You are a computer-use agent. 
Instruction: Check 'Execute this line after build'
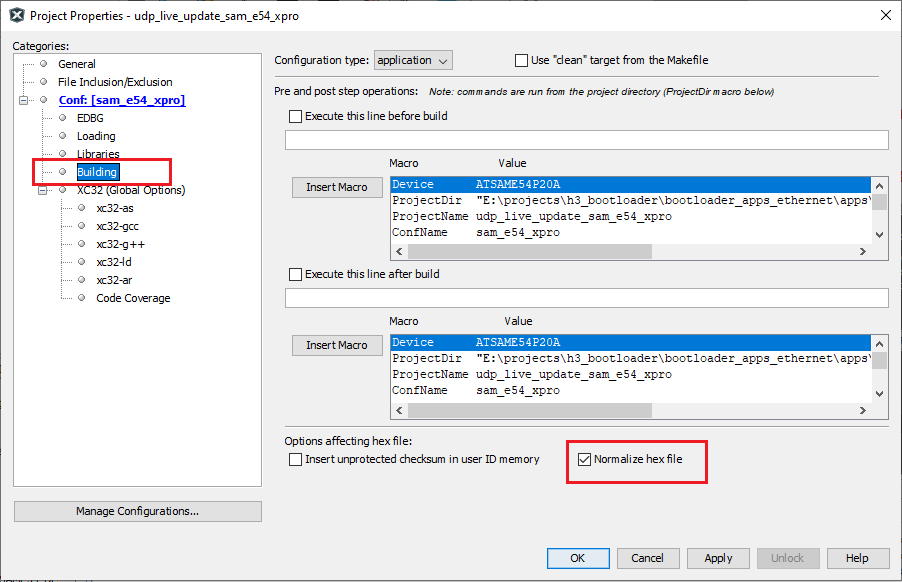pyautogui.click(x=295, y=274)
